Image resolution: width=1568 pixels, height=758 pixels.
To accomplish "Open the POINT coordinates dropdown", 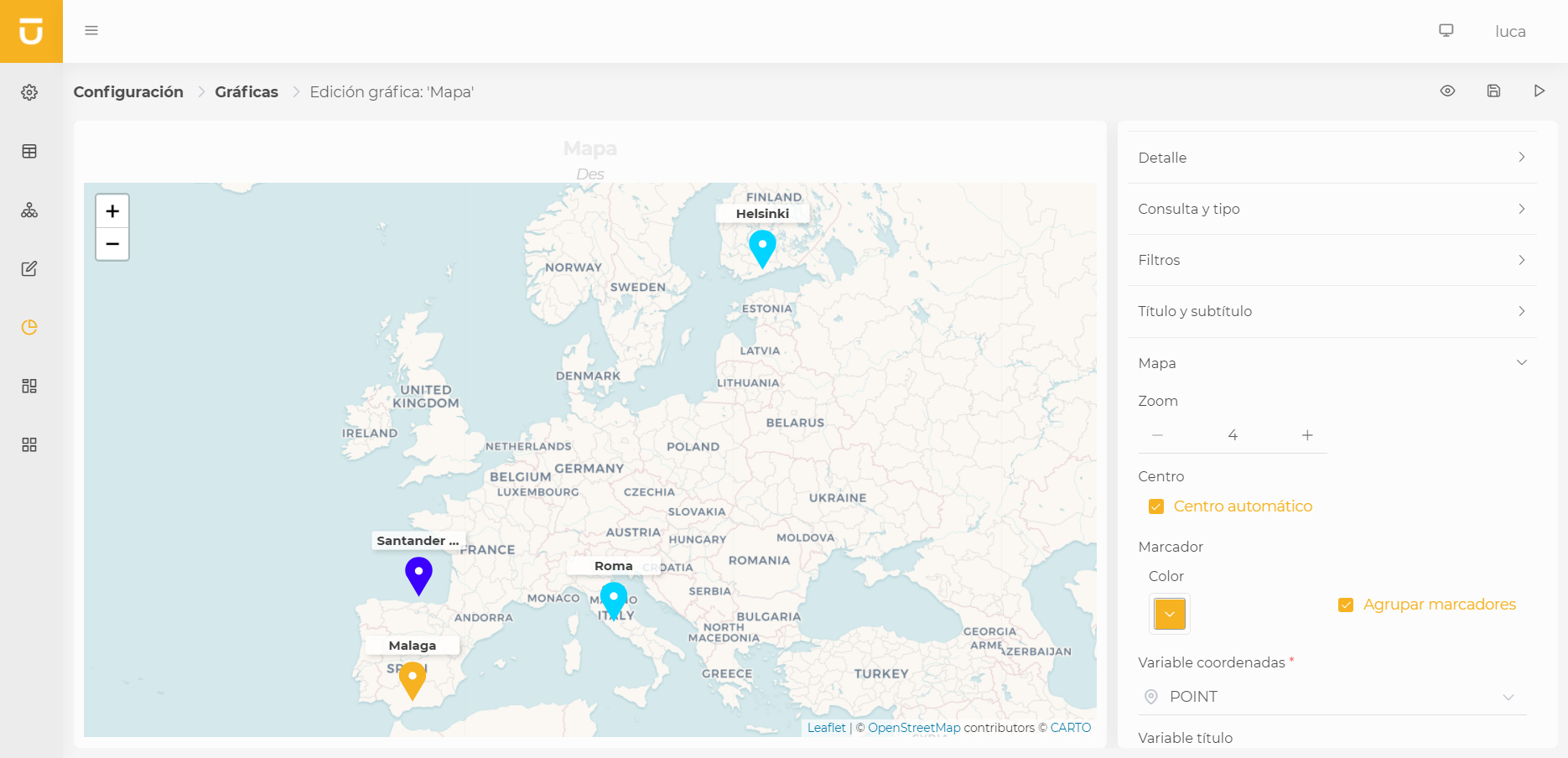I will coord(1332,697).
